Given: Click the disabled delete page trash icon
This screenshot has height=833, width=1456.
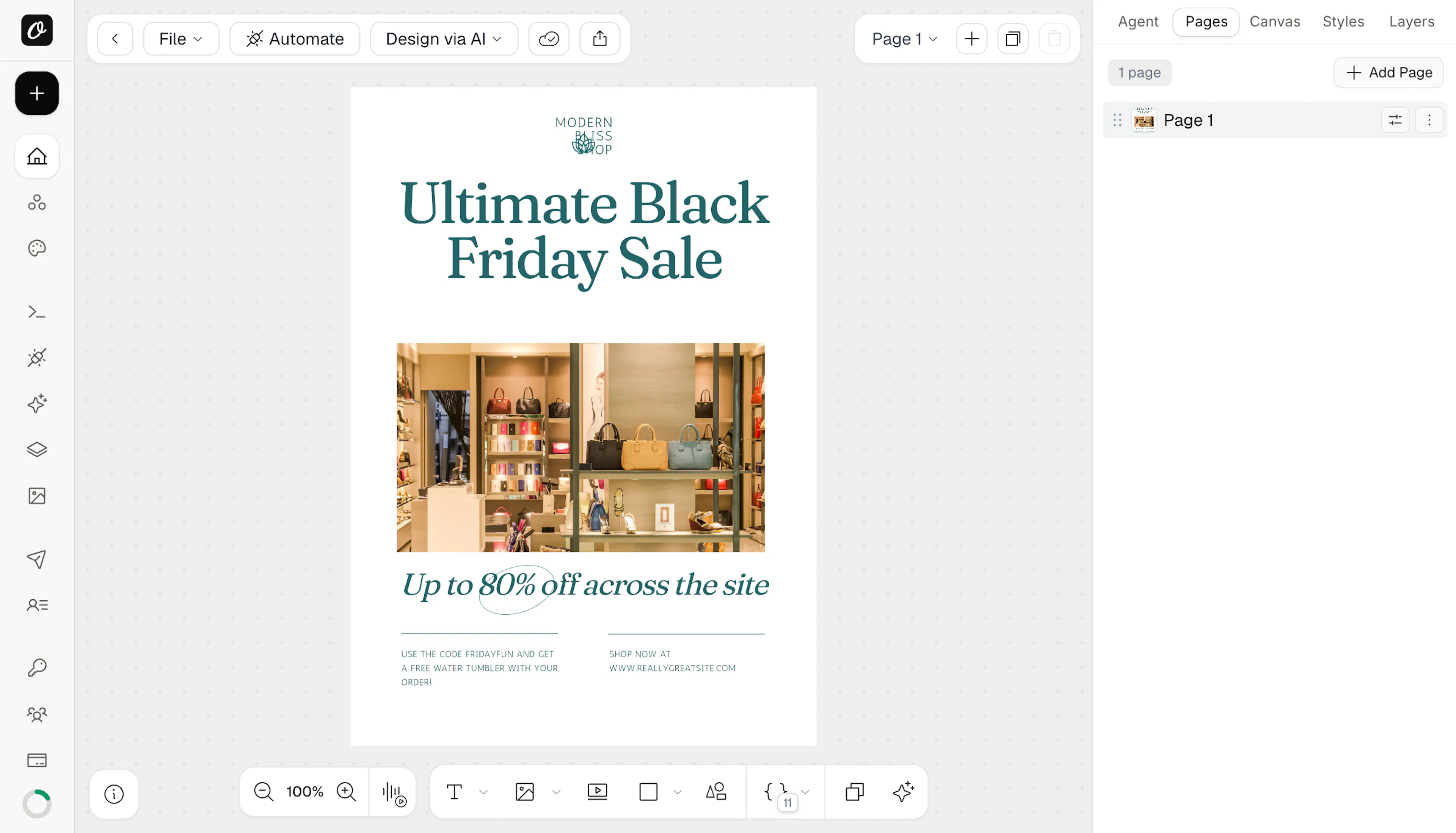Looking at the screenshot, I should [x=1054, y=39].
